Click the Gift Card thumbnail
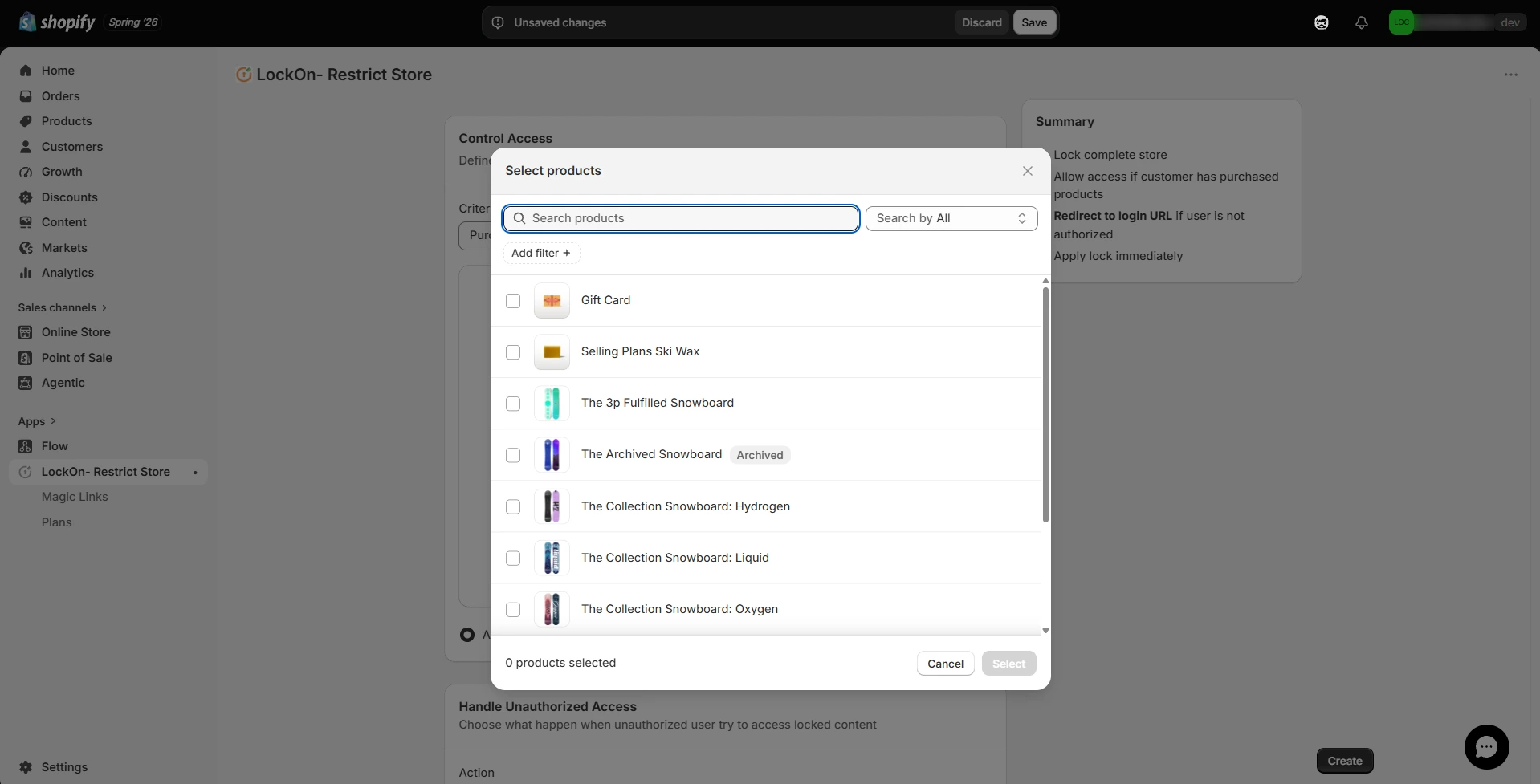The width and height of the screenshot is (1540, 784). coord(552,301)
